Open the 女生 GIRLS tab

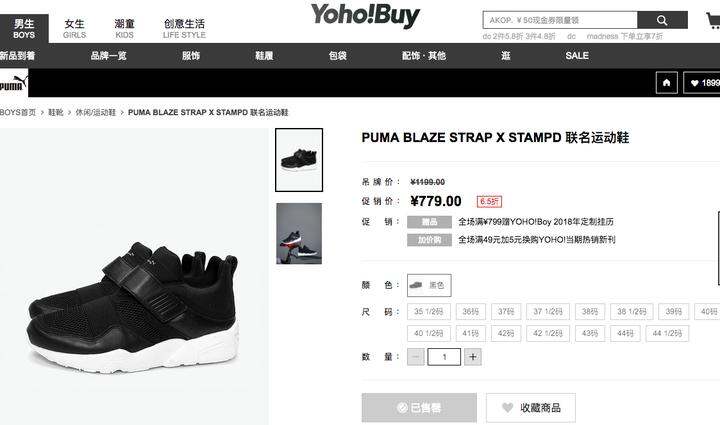74,28
